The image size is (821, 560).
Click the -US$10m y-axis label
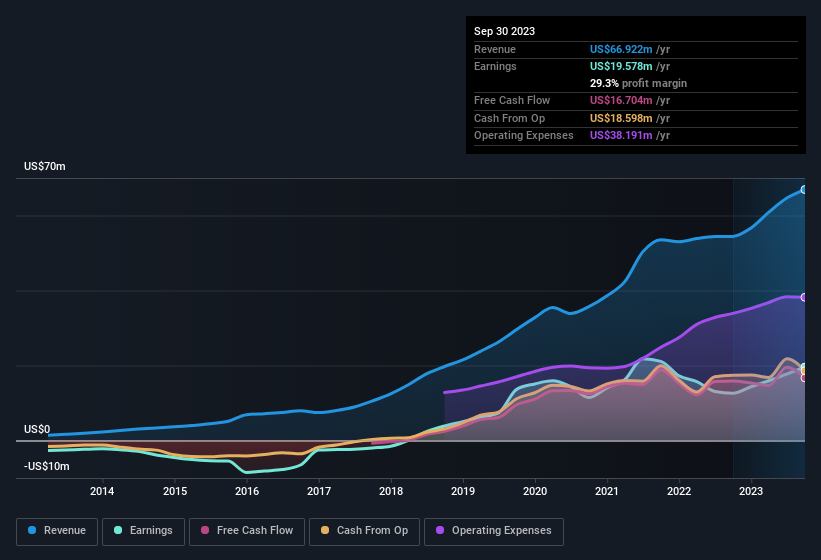coord(46,466)
